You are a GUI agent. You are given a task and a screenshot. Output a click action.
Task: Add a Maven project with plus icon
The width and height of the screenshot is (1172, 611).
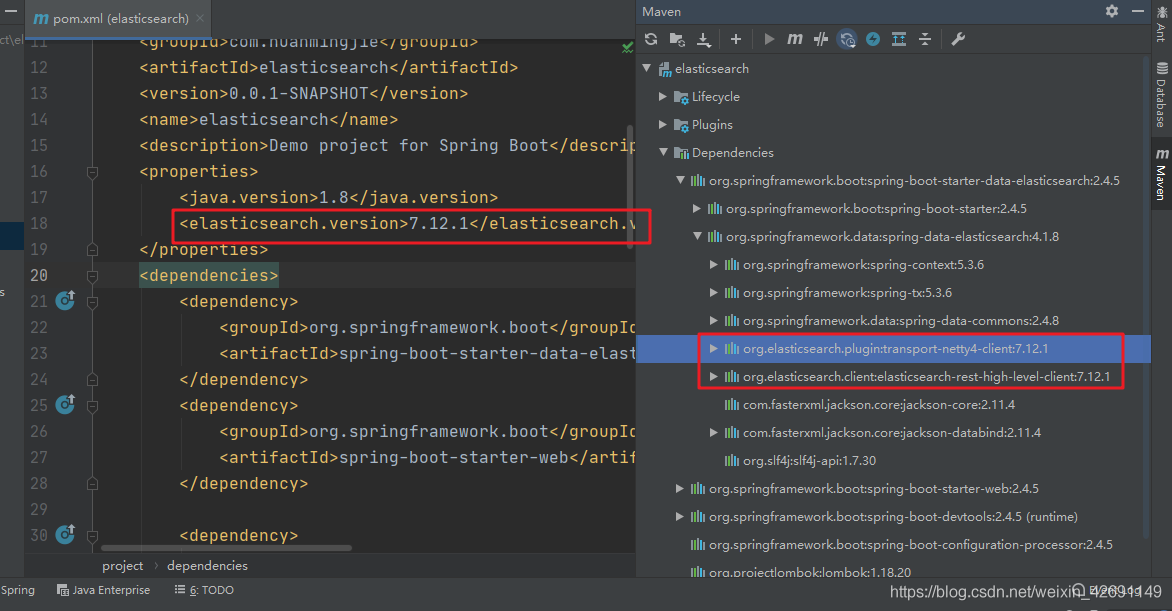coord(736,39)
